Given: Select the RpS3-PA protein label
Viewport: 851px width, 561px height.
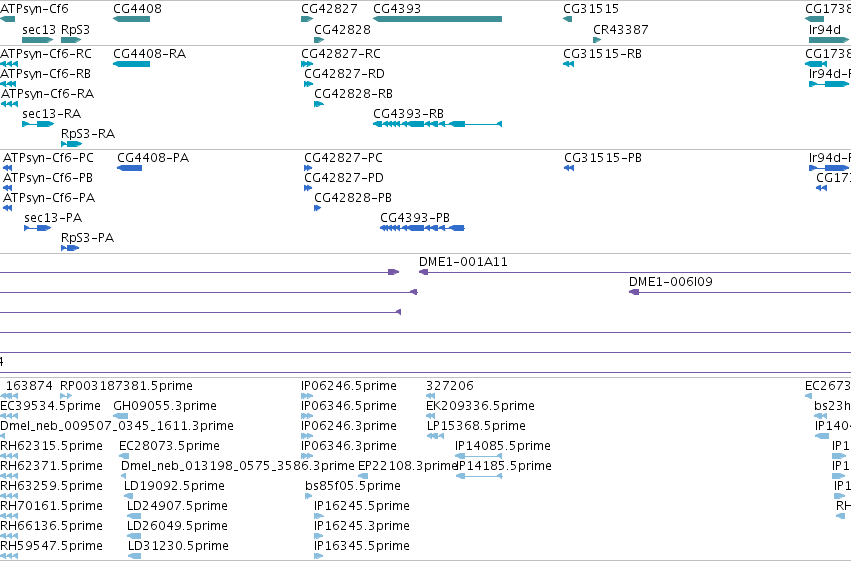Looking at the screenshot, I should coord(87,238).
